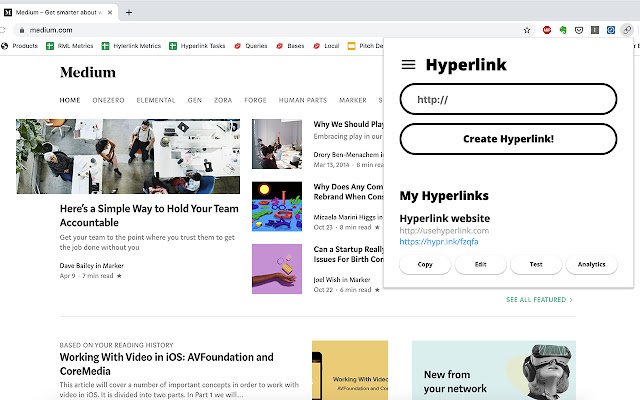Bookmark this page with the star icon
Image resolution: width=640 pixels, height=400 pixels.
pos(527,30)
